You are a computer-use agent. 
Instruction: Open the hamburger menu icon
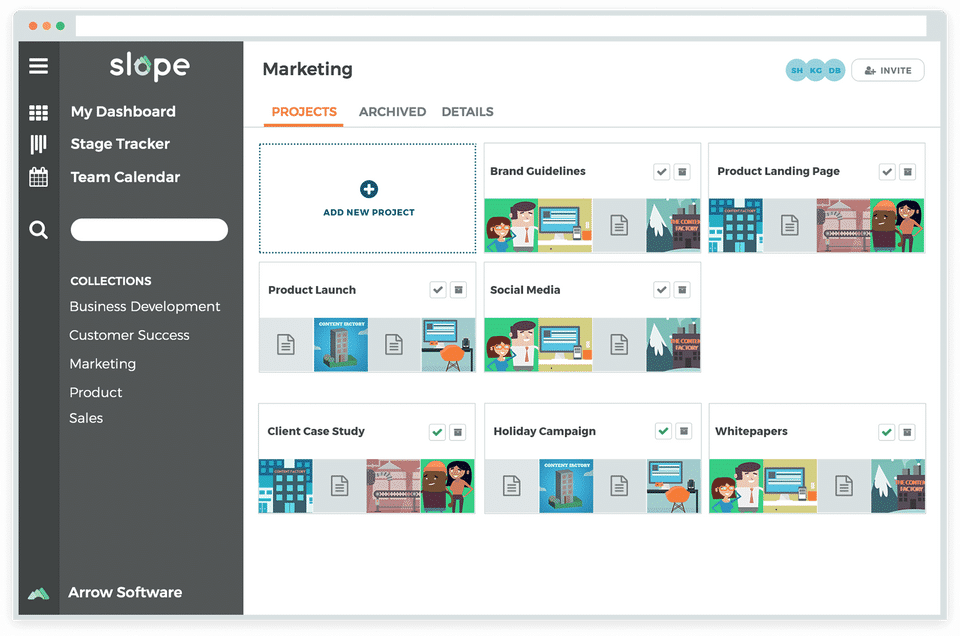38,65
